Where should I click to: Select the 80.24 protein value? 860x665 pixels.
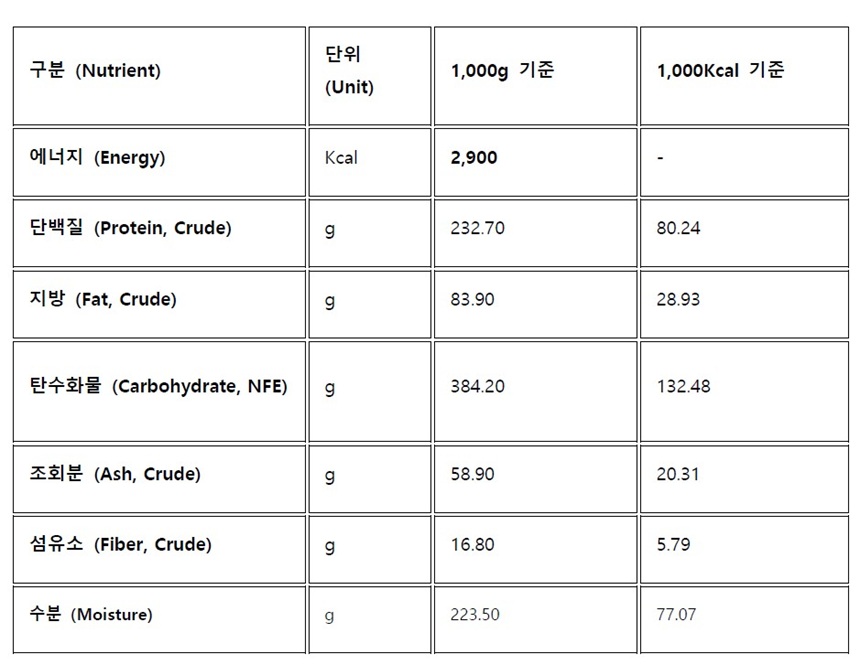[678, 228]
